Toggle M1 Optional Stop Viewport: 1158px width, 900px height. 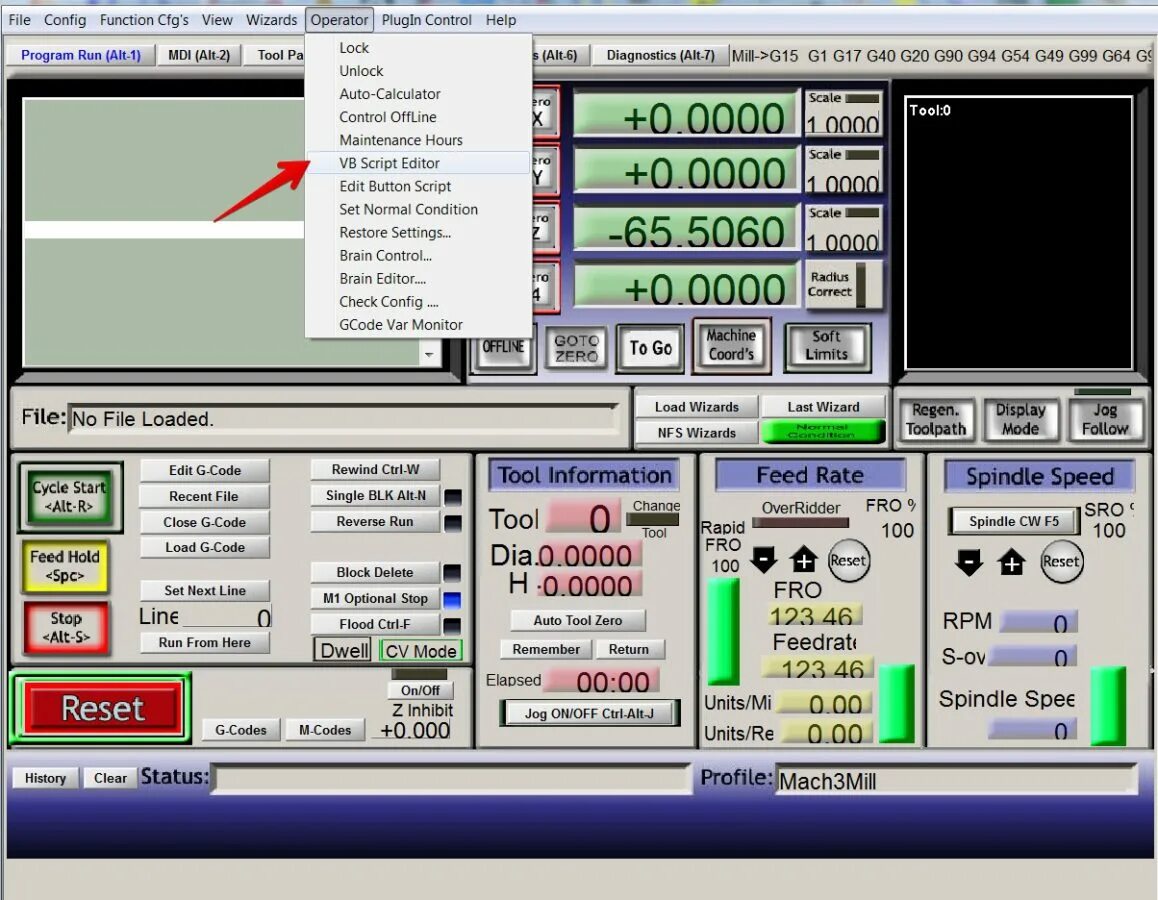375,598
